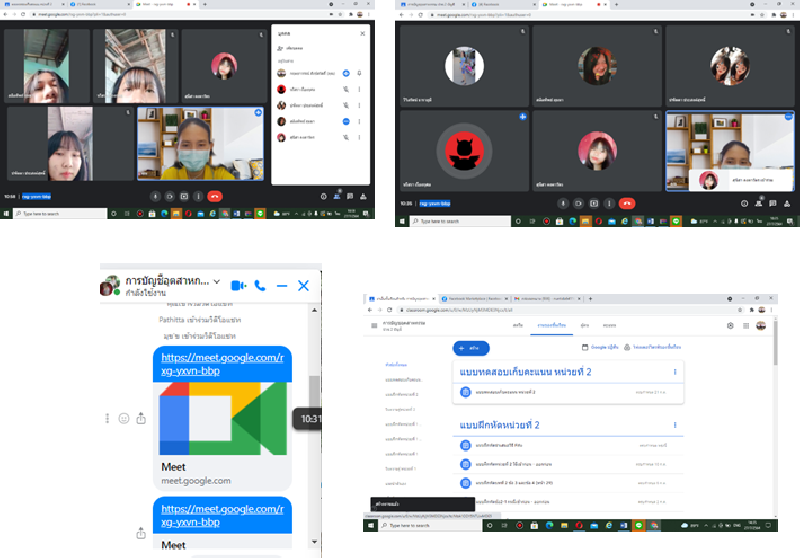
Task: Open options menu for แบบฝึกหัดหน่วยที่ 2 topic
Action: click(675, 425)
